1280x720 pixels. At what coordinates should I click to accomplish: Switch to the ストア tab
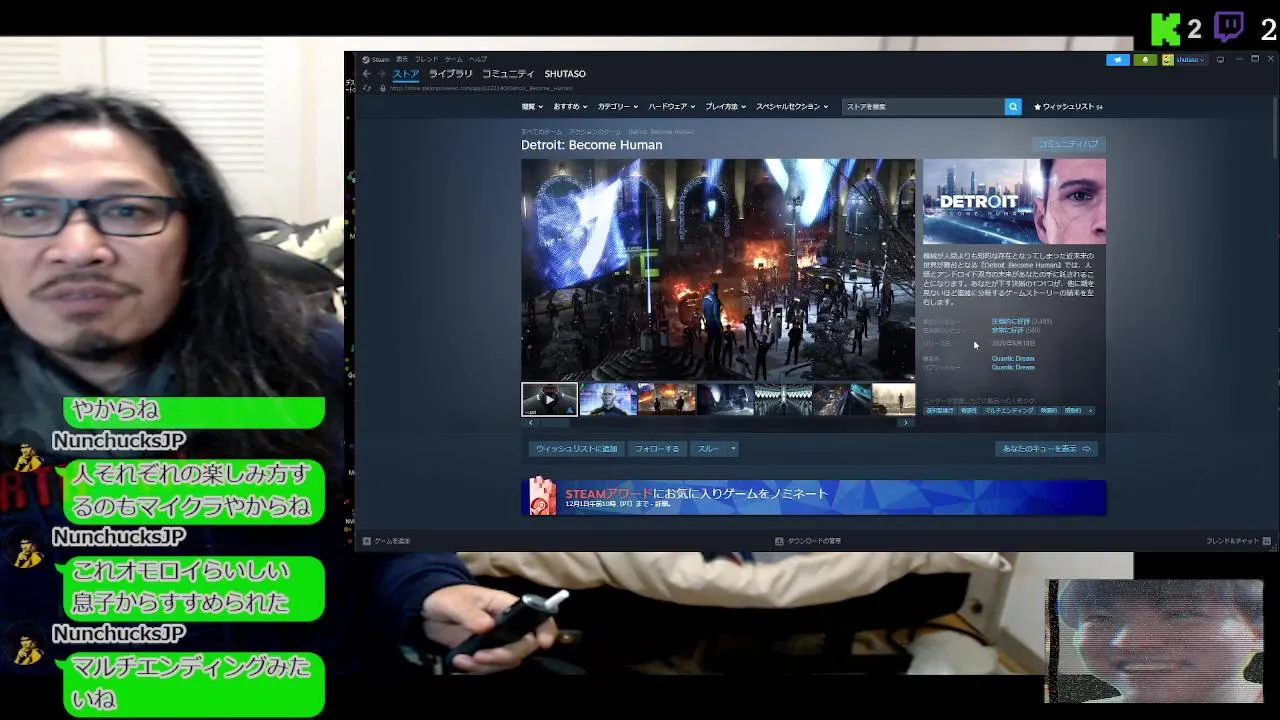click(405, 74)
